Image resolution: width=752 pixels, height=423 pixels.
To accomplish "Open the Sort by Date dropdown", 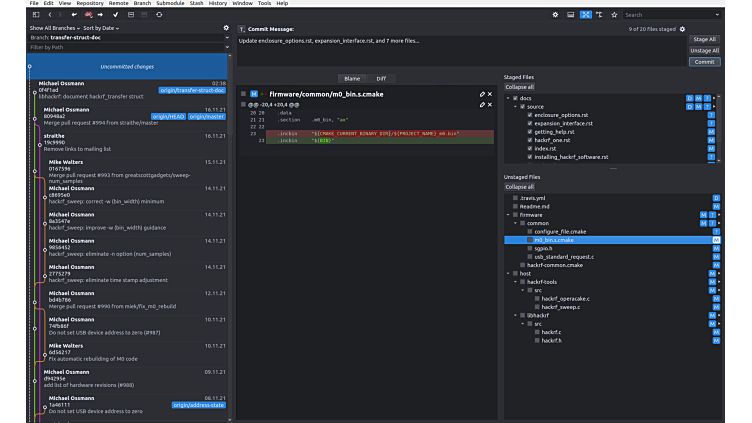I will pos(102,28).
